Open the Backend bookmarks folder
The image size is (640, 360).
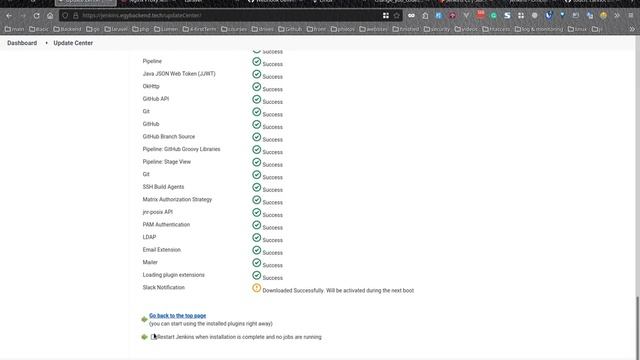coord(67,29)
